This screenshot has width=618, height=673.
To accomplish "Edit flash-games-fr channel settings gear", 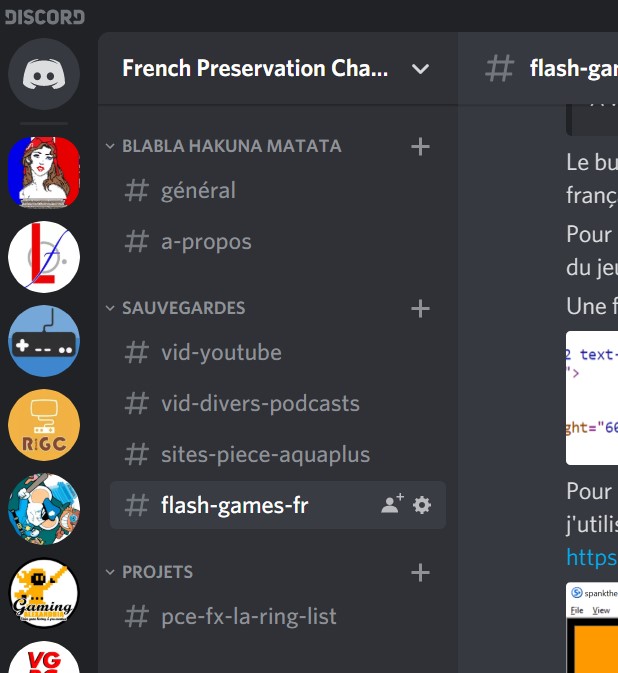I will pos(422,505).
